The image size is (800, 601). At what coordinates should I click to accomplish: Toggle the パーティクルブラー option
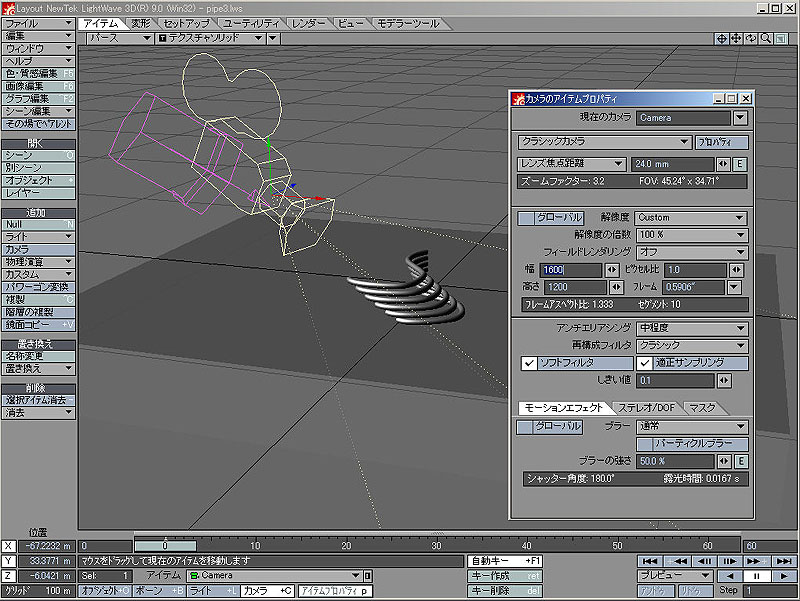(x=693, y=443)
